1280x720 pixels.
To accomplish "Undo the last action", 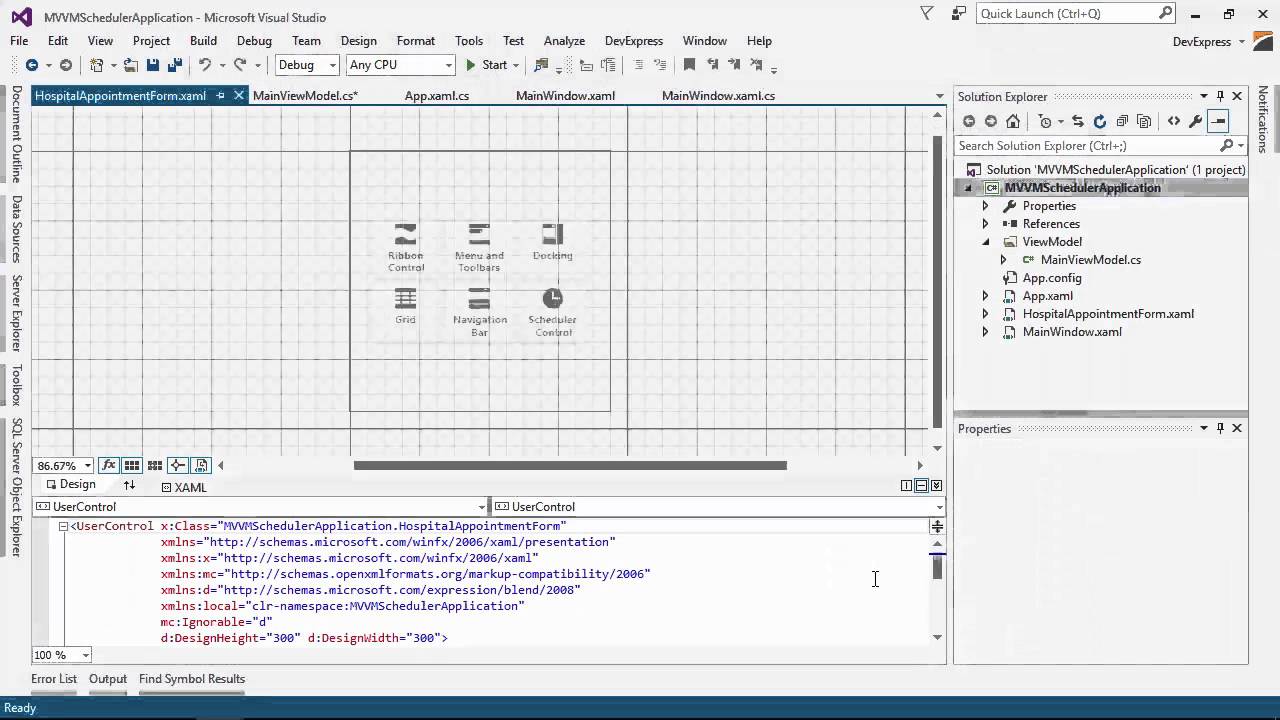I will coord(204,65).
